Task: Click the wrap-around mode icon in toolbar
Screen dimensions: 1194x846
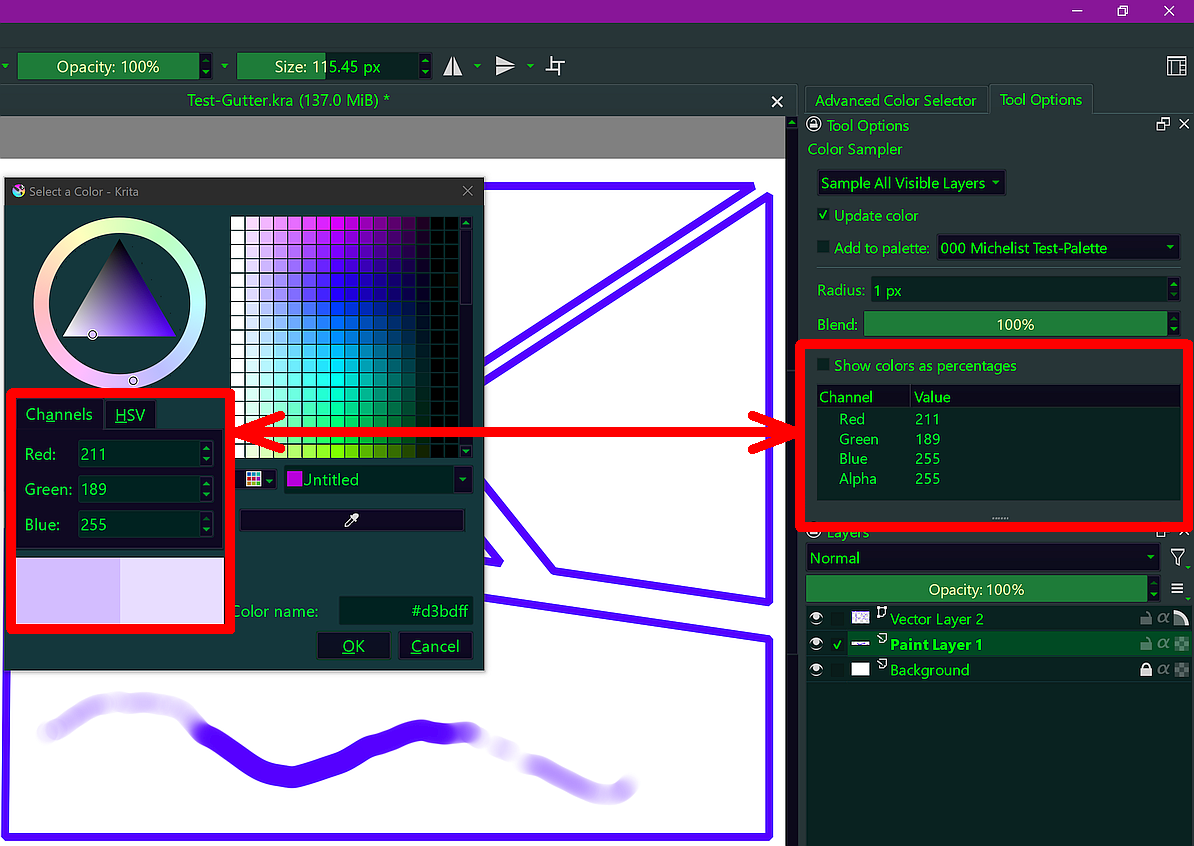Action: tap(556, 67)
